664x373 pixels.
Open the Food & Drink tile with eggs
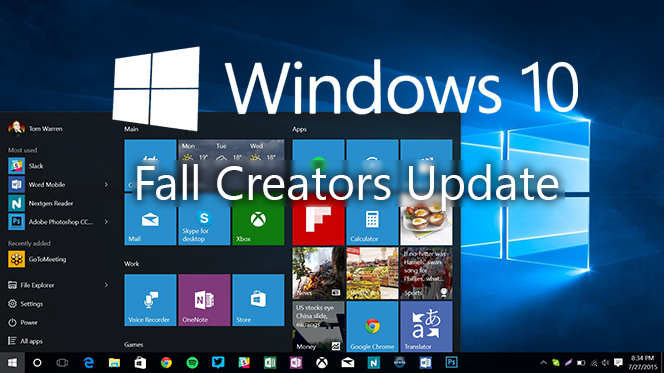click(426, 219)
